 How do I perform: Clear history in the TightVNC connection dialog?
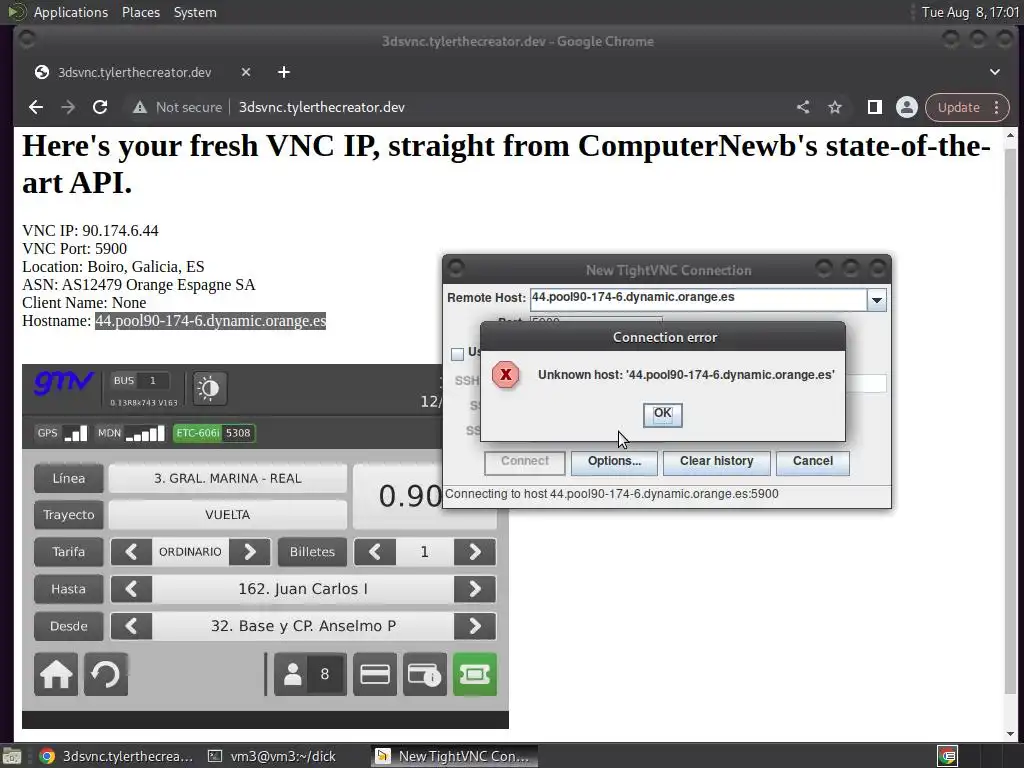pyautogui.click(x=716, y=462)
